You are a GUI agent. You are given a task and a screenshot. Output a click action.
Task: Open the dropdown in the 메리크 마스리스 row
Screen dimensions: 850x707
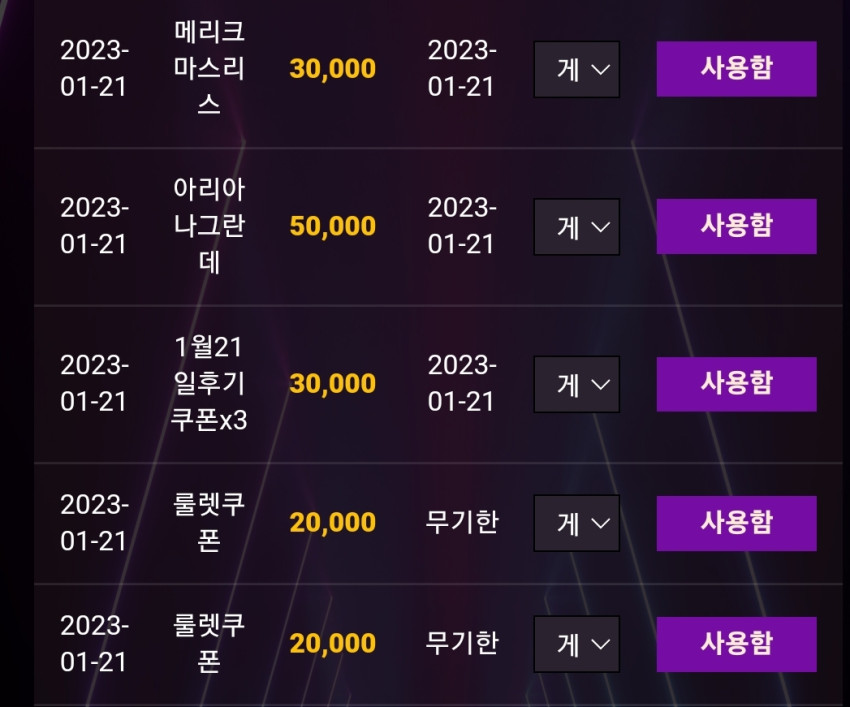pos(576,69)
